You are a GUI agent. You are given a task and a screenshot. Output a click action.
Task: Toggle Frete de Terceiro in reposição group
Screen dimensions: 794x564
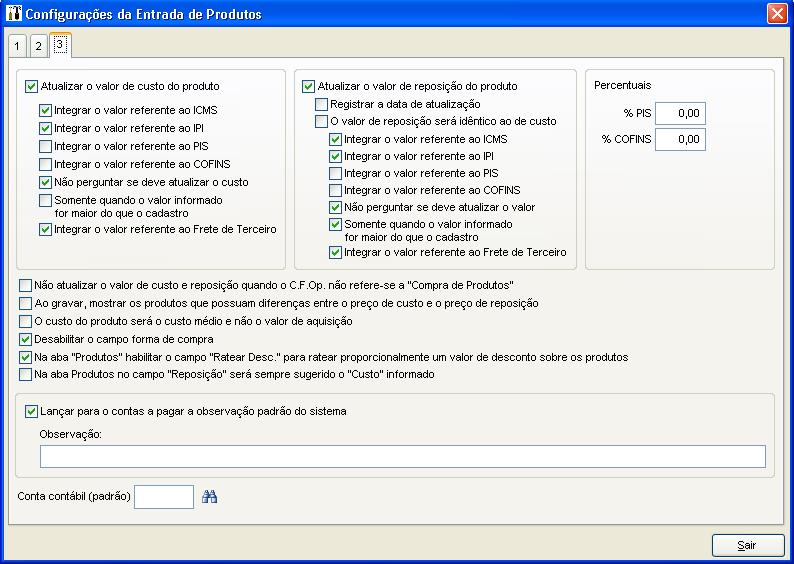[x=335, y=252]
